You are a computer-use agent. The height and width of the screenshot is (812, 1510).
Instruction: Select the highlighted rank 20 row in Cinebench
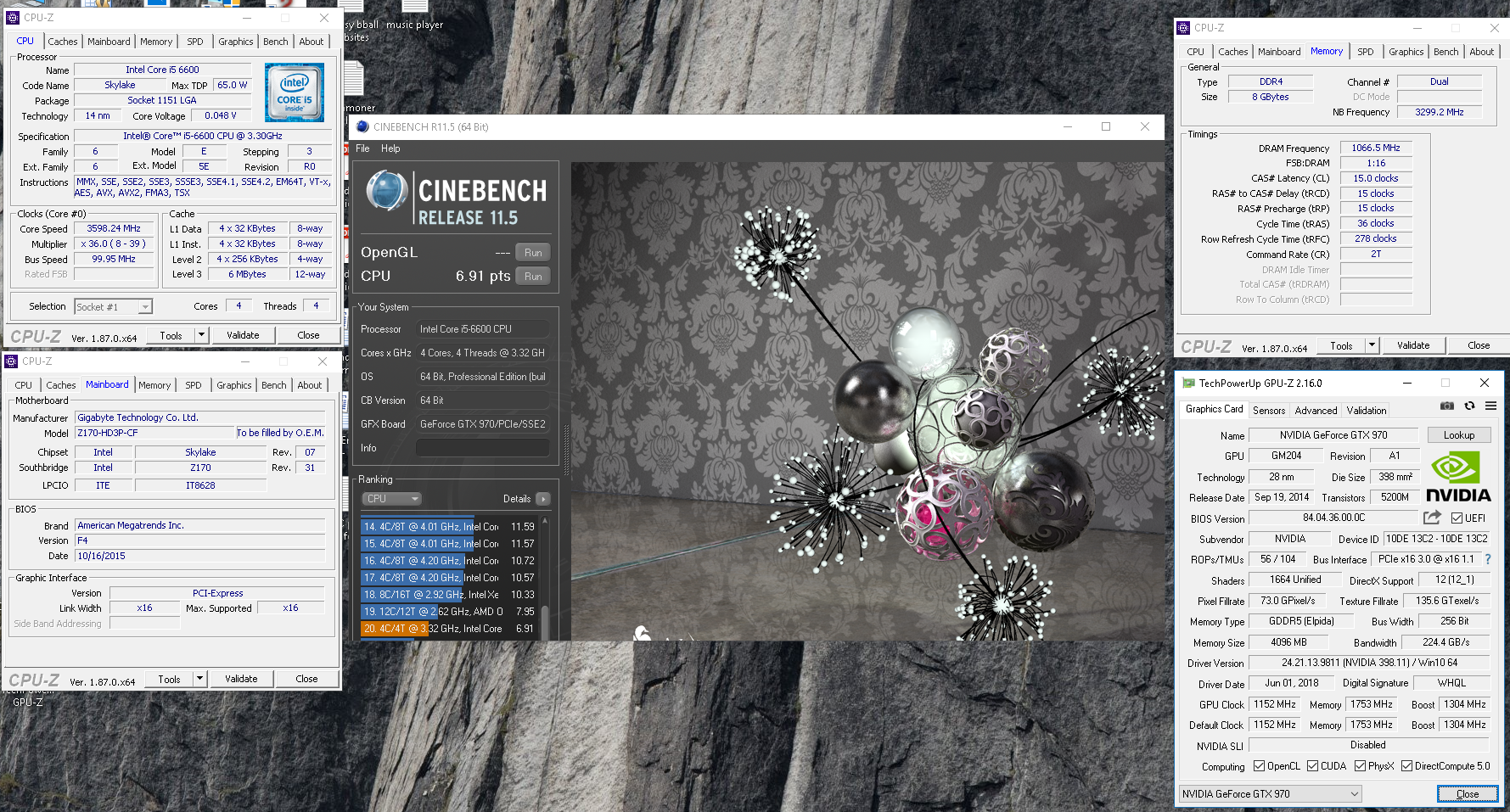coord(449,629)
